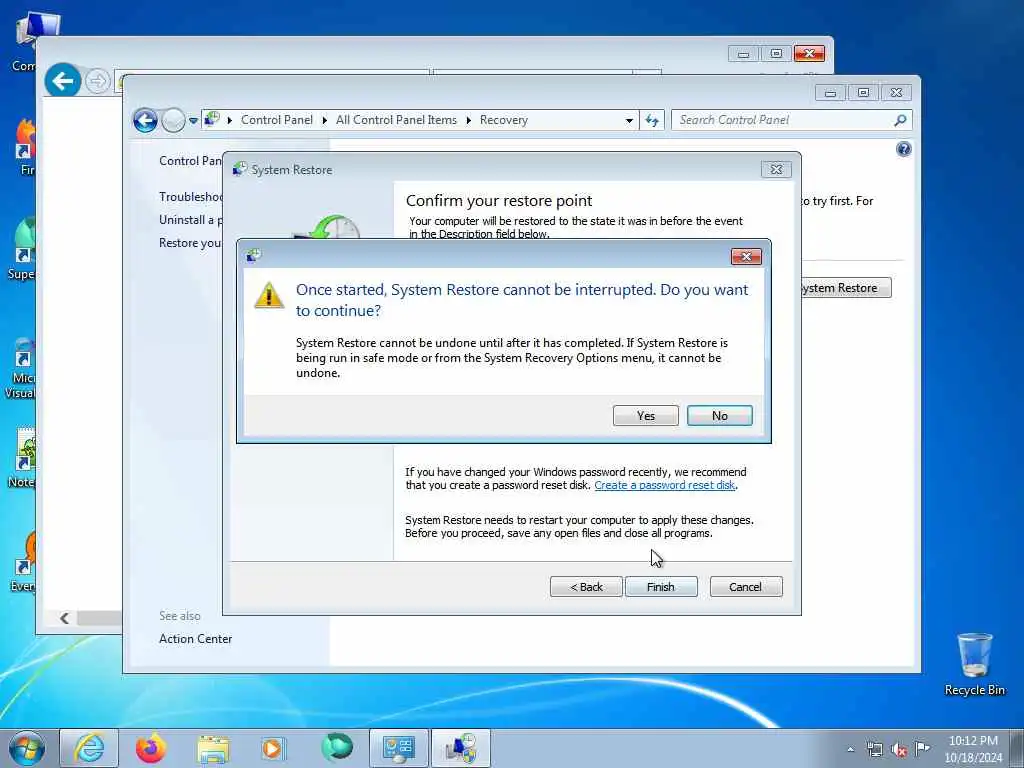1024x768 pixels.
Task: Open the green globe app on taskbar
Action: click(336, 748)
